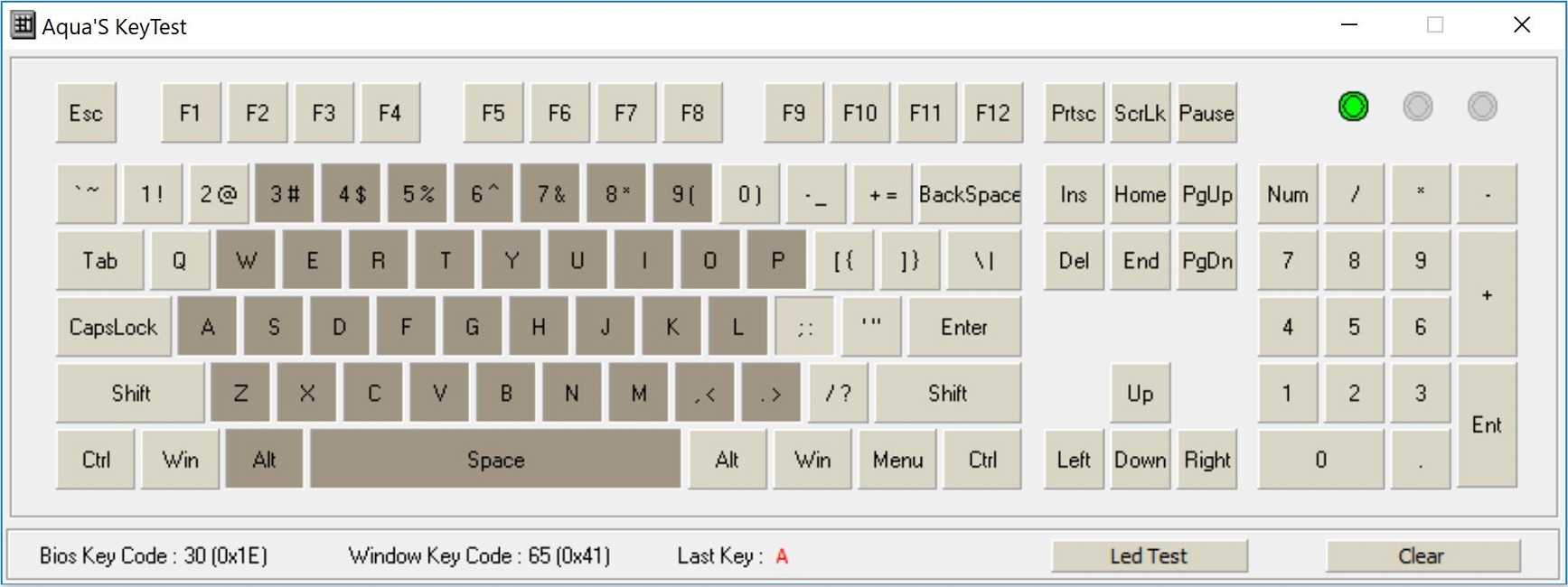
Task: Click the green lit LED indicator
Action: 1353,107
